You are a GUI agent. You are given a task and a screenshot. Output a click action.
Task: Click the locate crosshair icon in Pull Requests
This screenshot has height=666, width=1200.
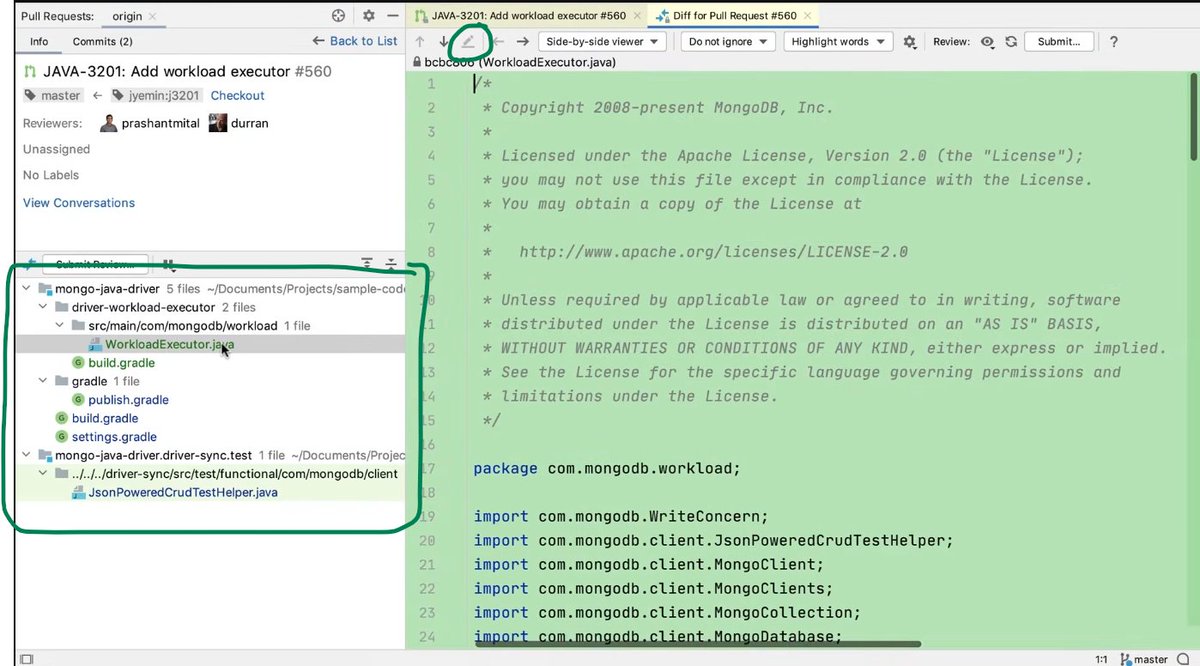tap(339, 15)
